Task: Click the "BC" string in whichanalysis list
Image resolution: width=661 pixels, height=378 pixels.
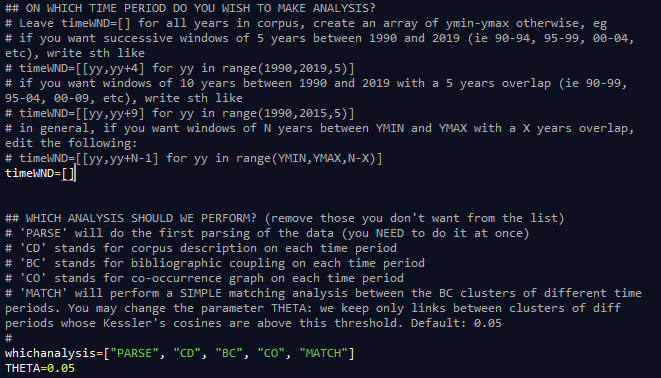Action: click(x=229, y=353)
